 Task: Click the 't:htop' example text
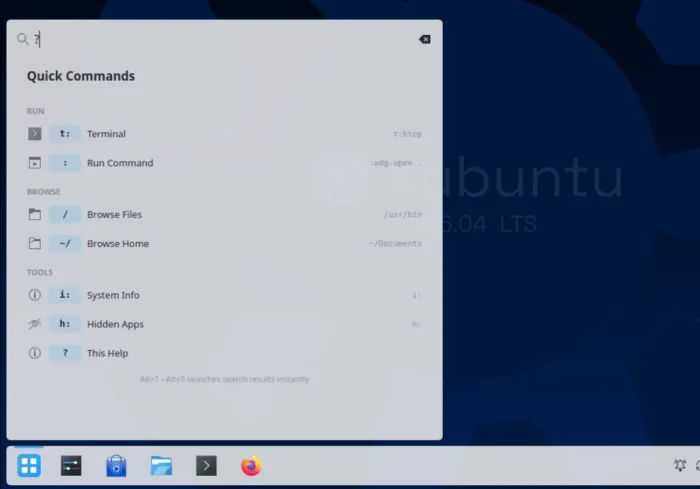[407, 134]
